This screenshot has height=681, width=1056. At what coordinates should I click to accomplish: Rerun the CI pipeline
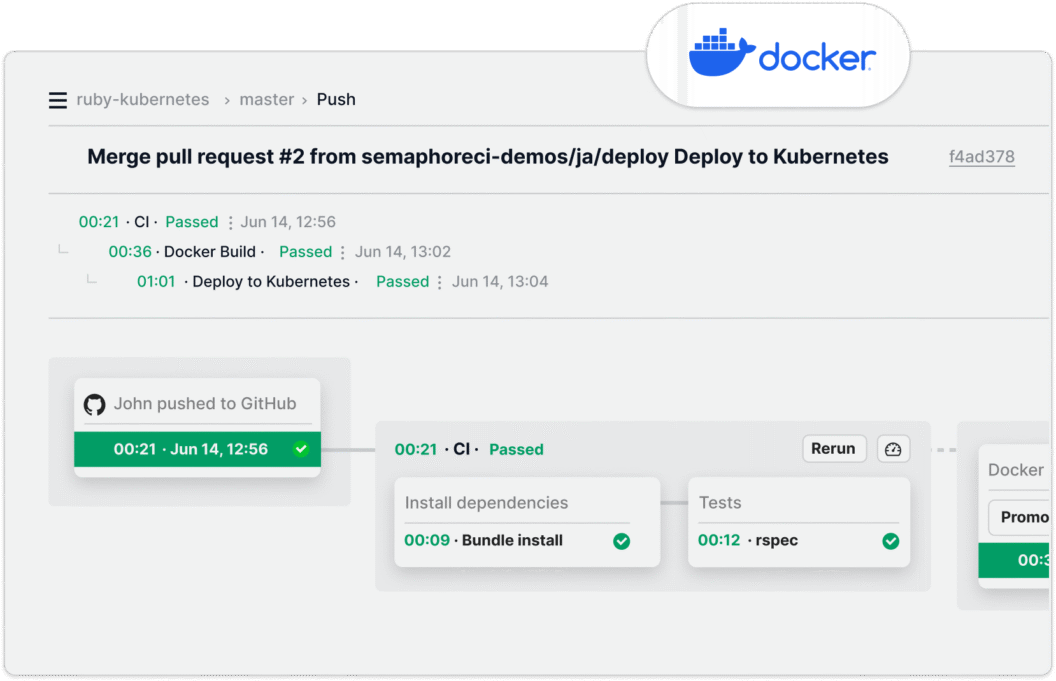coord(834,449)
